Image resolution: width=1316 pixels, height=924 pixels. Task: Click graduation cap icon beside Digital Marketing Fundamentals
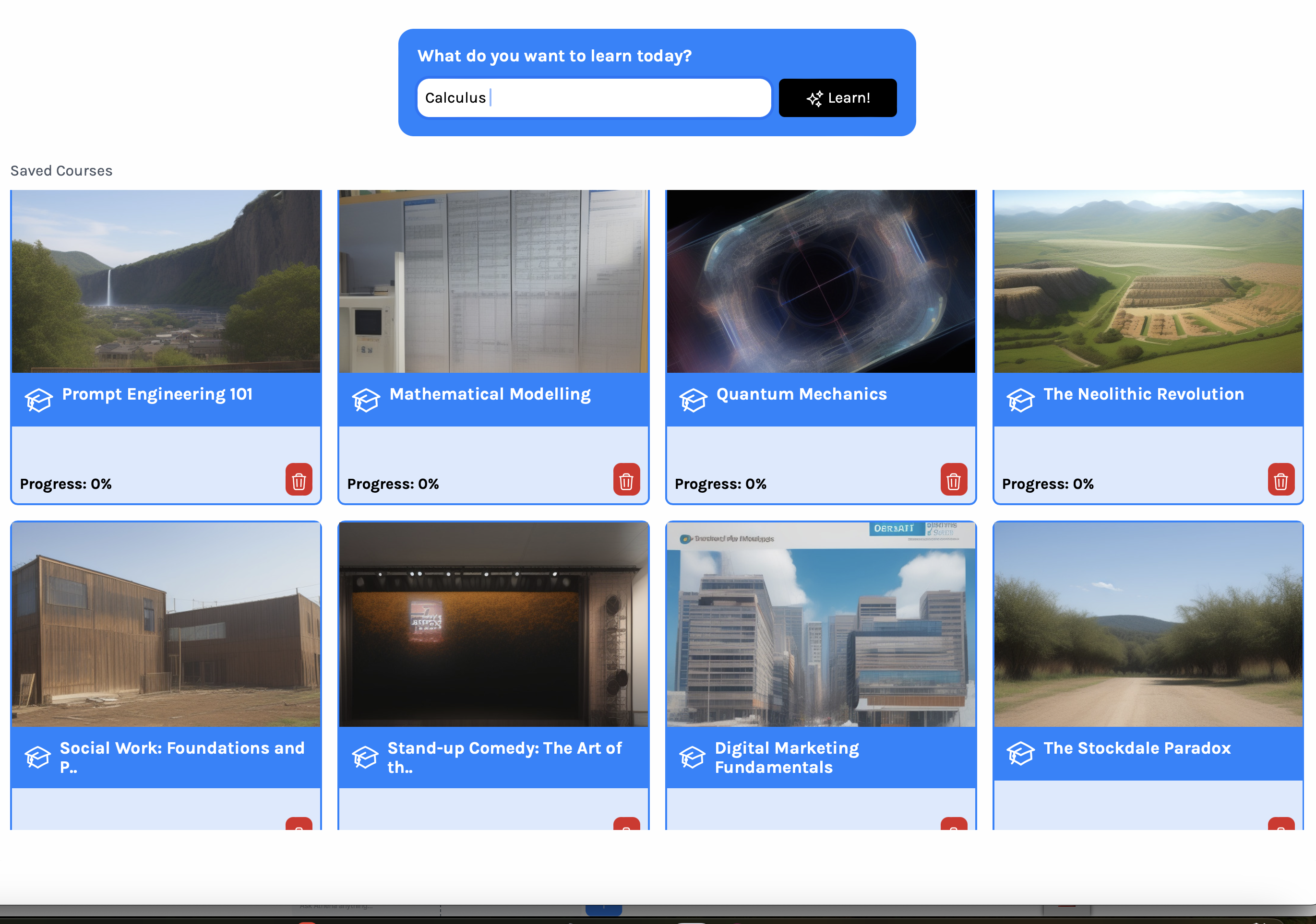coord(692,758)
